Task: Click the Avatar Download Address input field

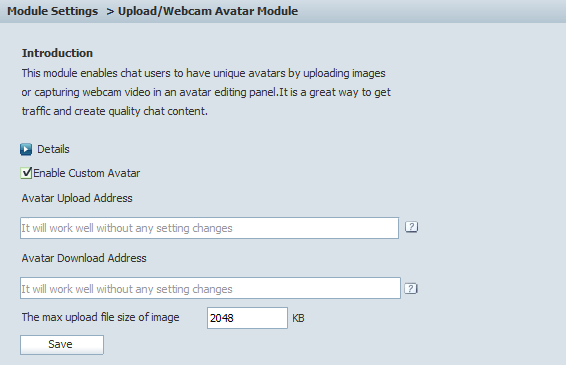Action: (x=210, y=288)
